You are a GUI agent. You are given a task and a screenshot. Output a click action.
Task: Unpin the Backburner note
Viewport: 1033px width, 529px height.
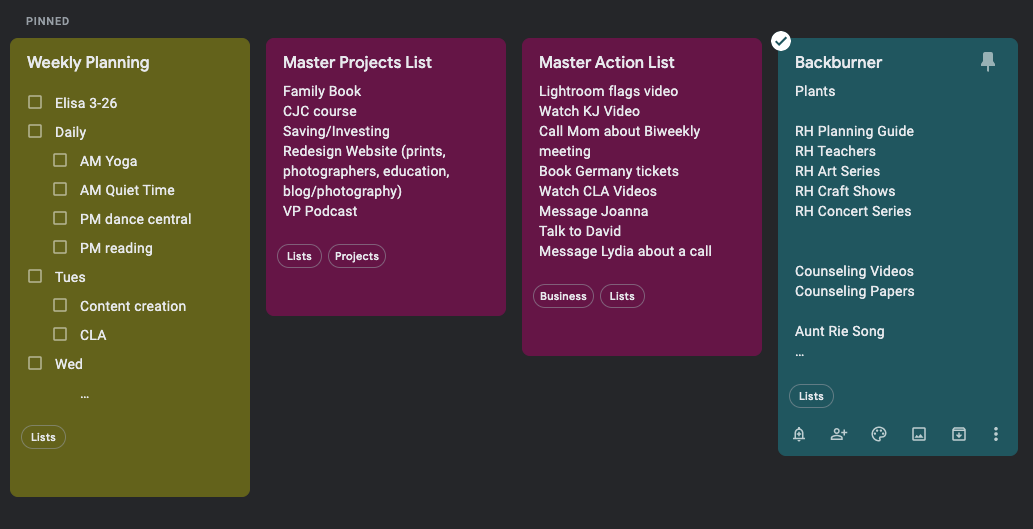click(987, 62)
